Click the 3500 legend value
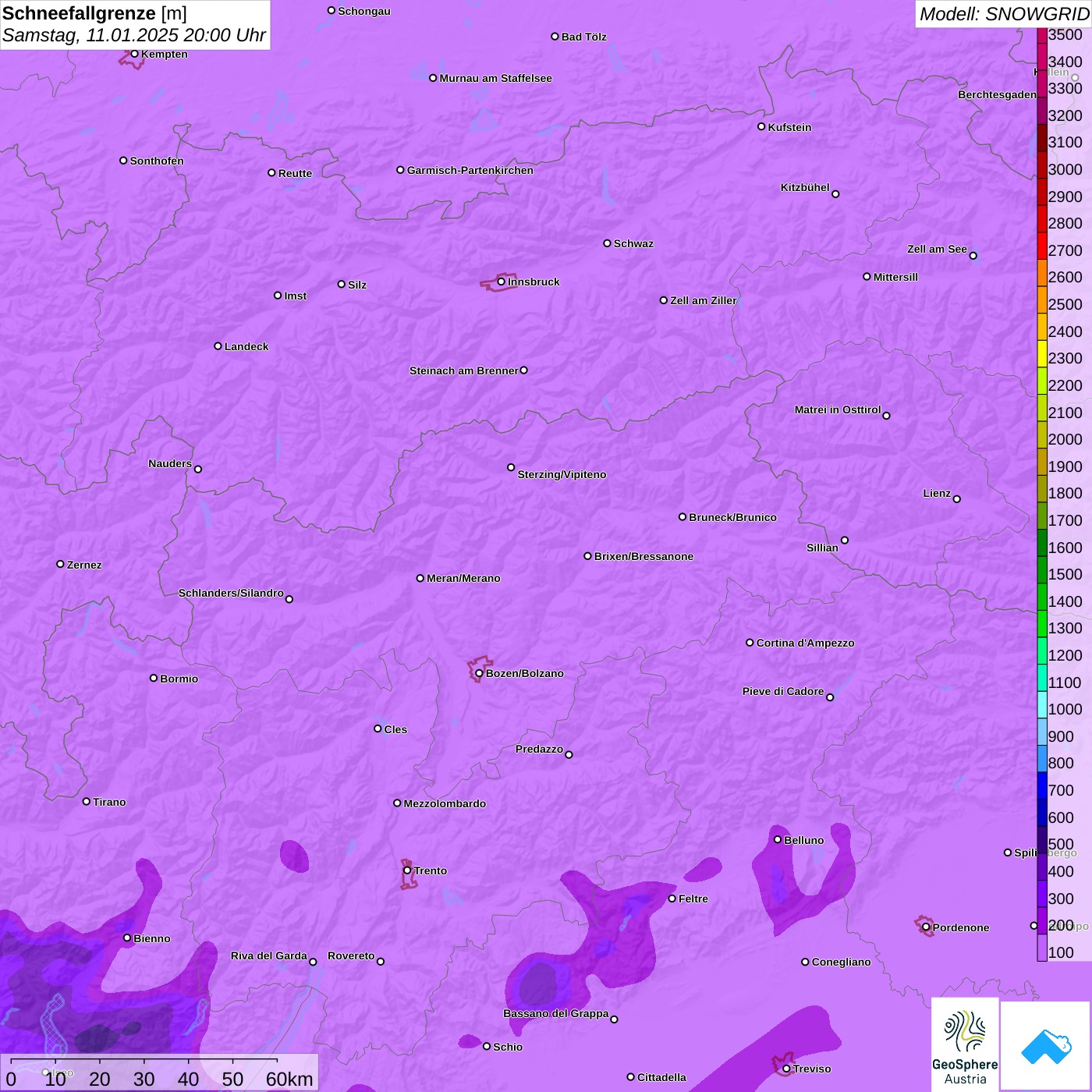Image resolution: width=1092 pixels, height=1092 pixels. coord(1065,34)
